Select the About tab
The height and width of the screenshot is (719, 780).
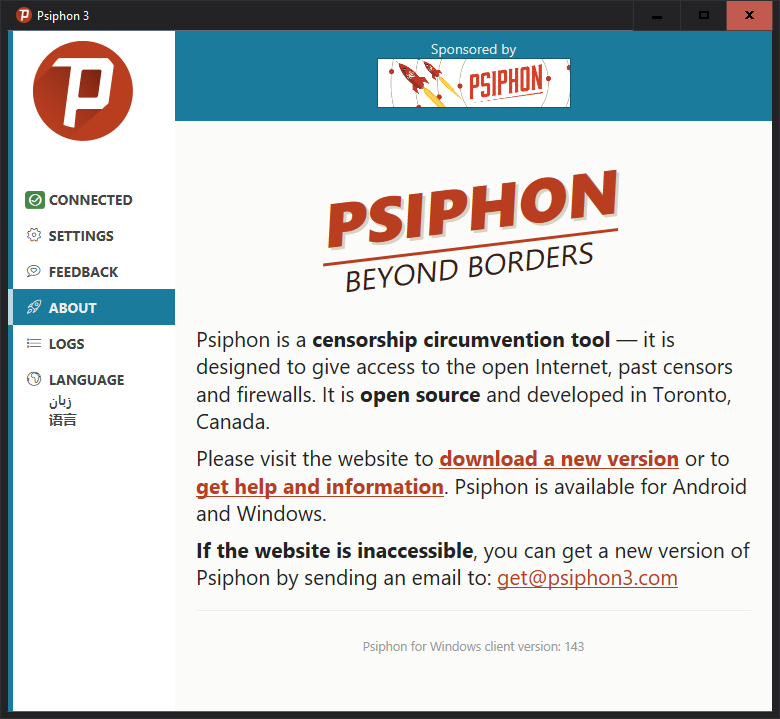(94, 308)
